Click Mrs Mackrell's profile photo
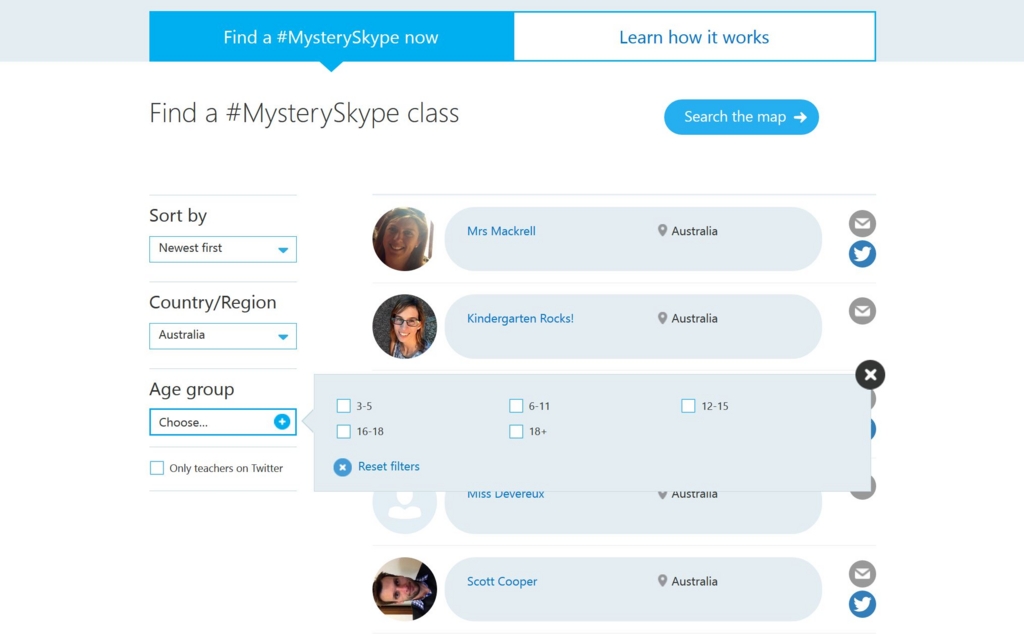This screenshot has height=637, width=1024. click(x=404, y=239)
